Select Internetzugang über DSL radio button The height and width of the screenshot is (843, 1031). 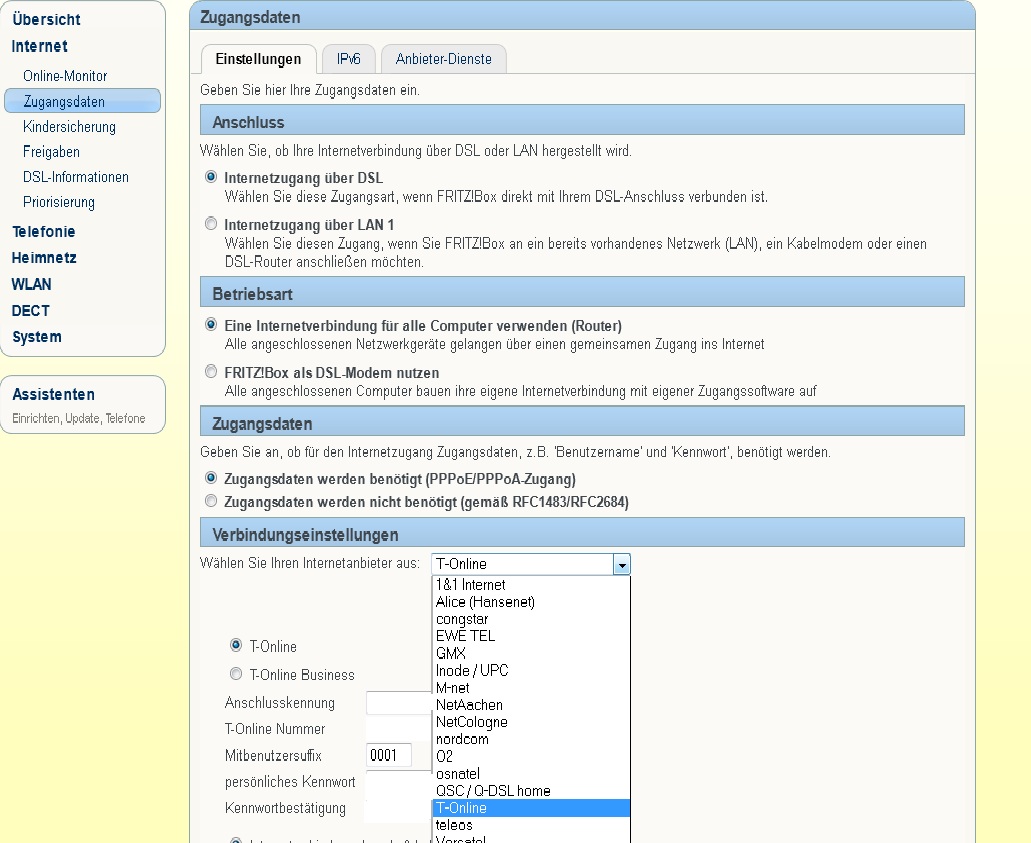coord(211,177)
